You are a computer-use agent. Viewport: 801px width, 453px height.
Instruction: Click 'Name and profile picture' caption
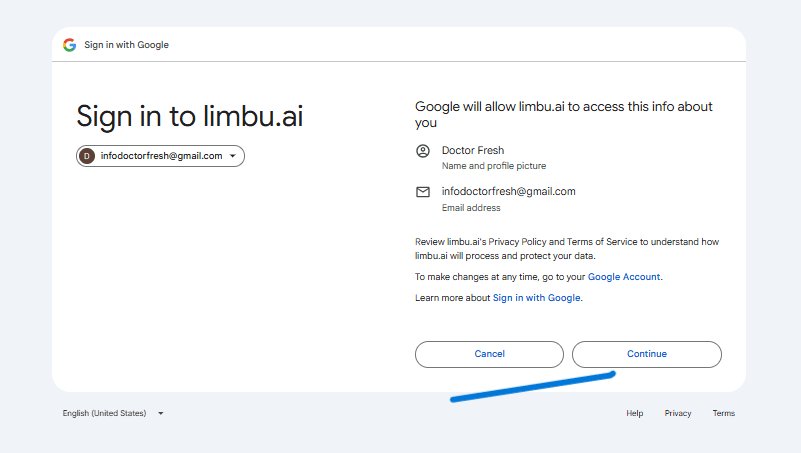pos(494,166)
